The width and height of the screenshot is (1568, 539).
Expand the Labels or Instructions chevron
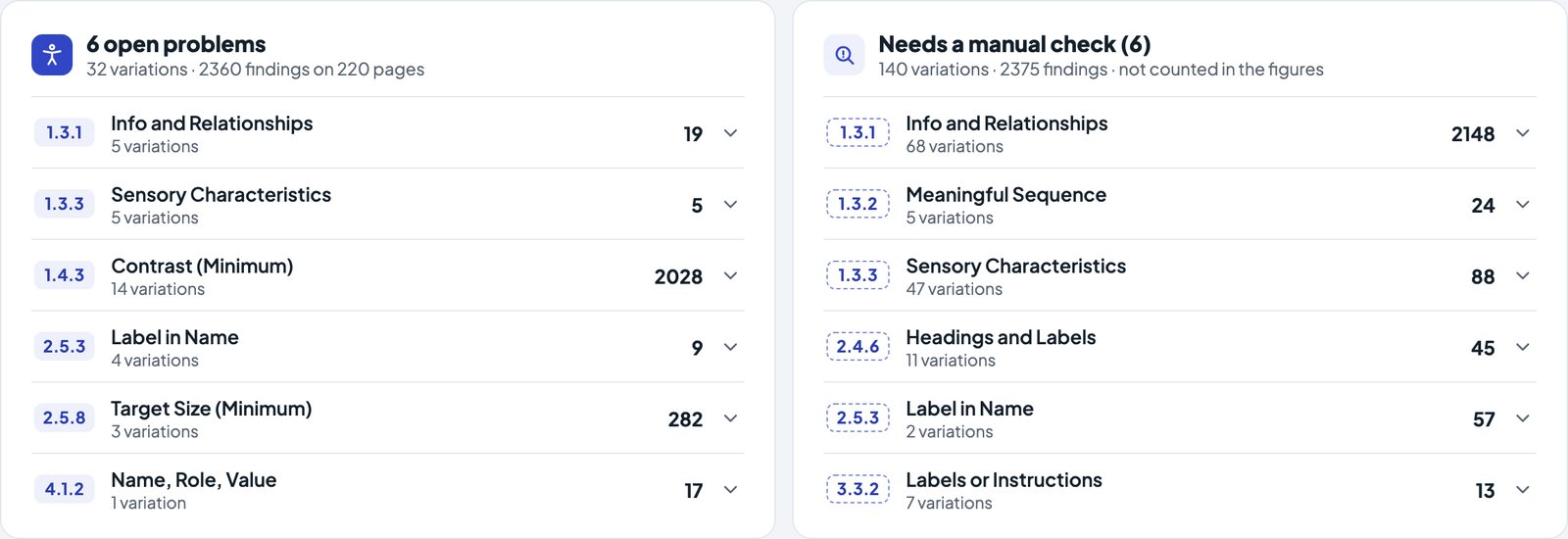point(1522,490)
